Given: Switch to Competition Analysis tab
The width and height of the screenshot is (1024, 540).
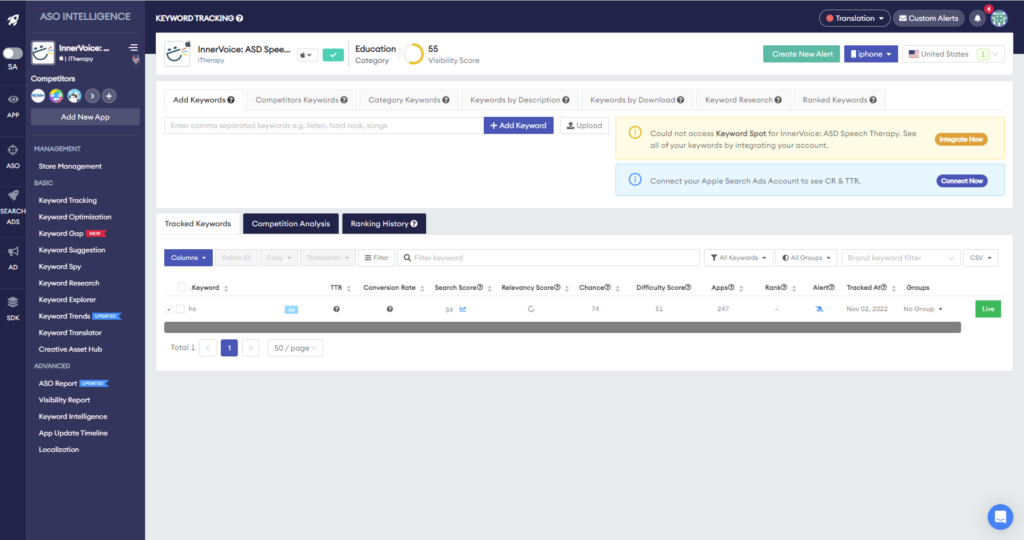Looking at the screenshot, I should click(290, 224).
